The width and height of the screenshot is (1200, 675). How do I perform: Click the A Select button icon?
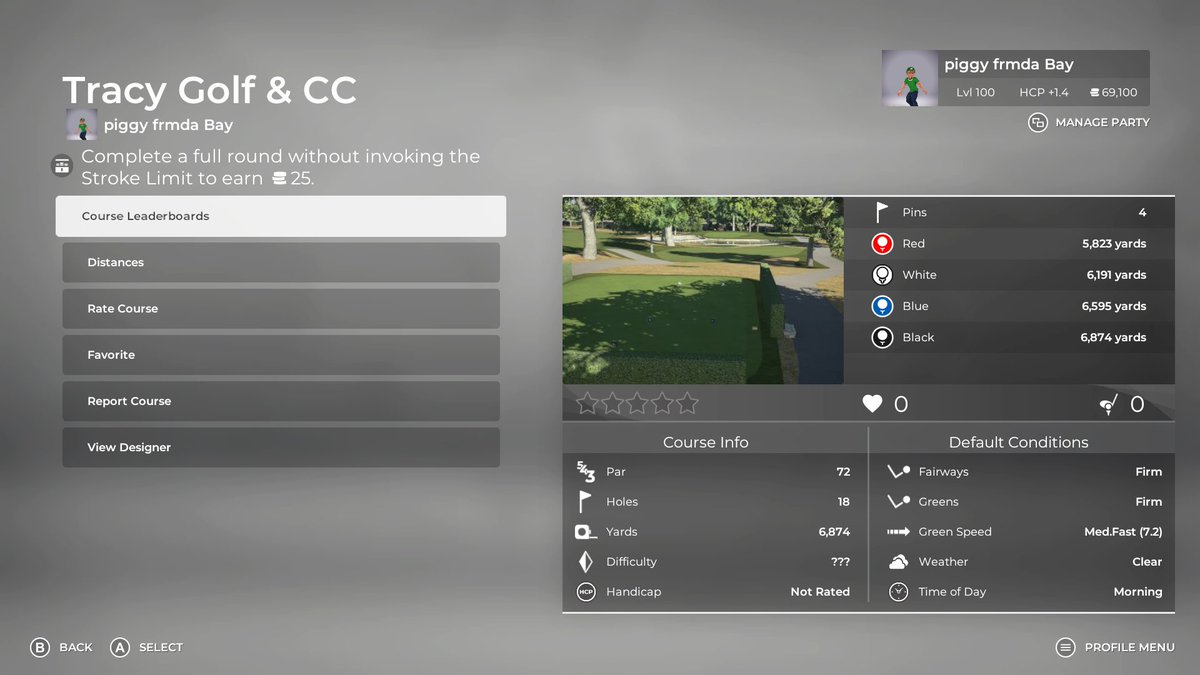120,647
